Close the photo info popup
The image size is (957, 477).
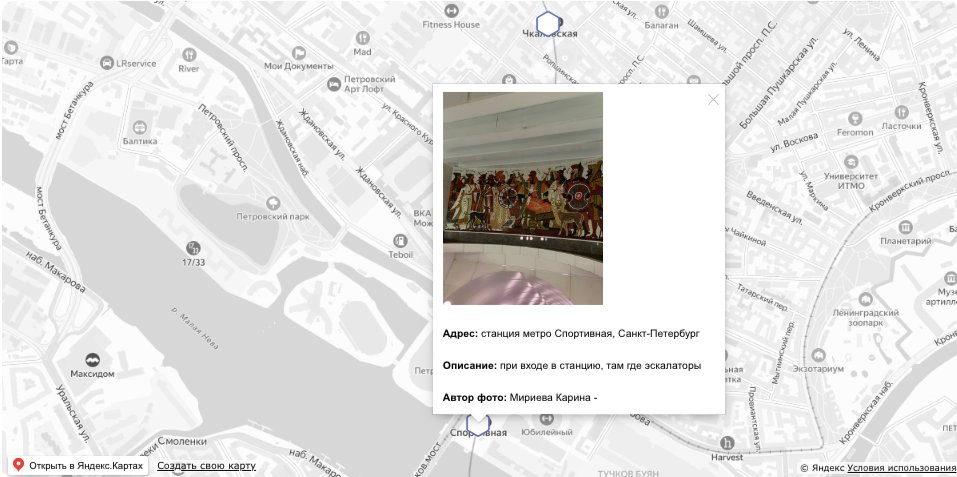[713, 99]
